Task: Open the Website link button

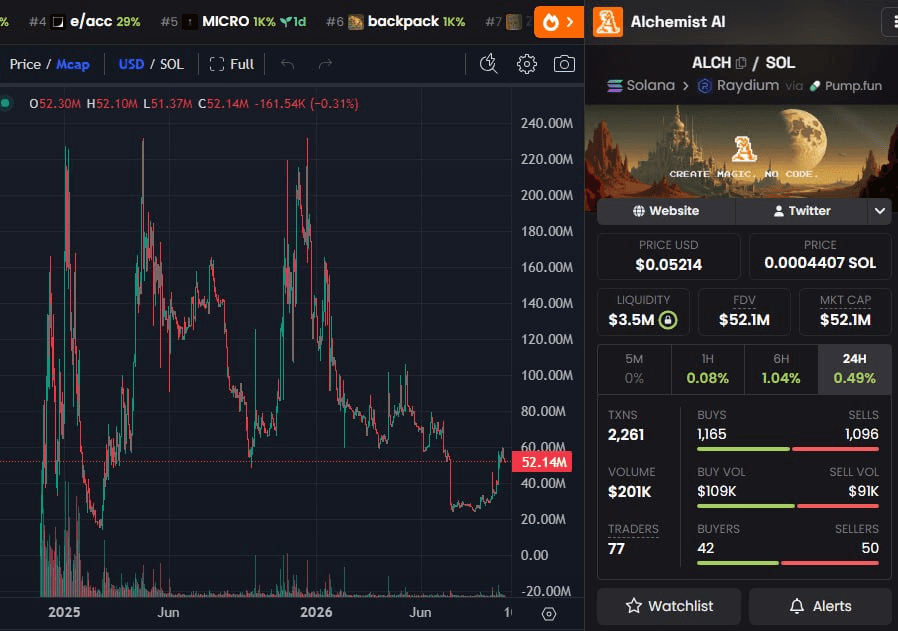Action: pyautogui.click(x=666, y=211)
